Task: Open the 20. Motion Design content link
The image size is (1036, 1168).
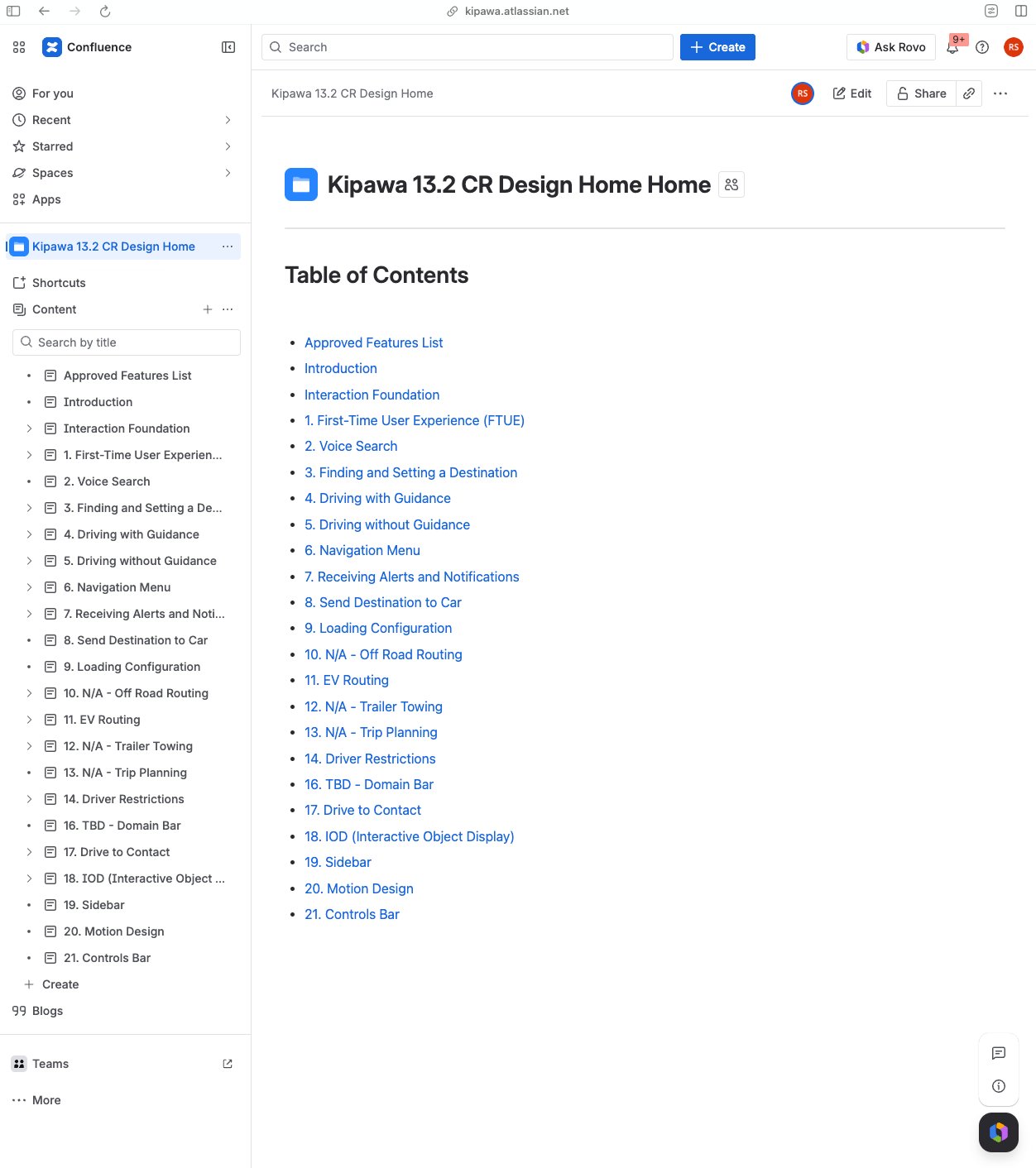Action: 358,888
